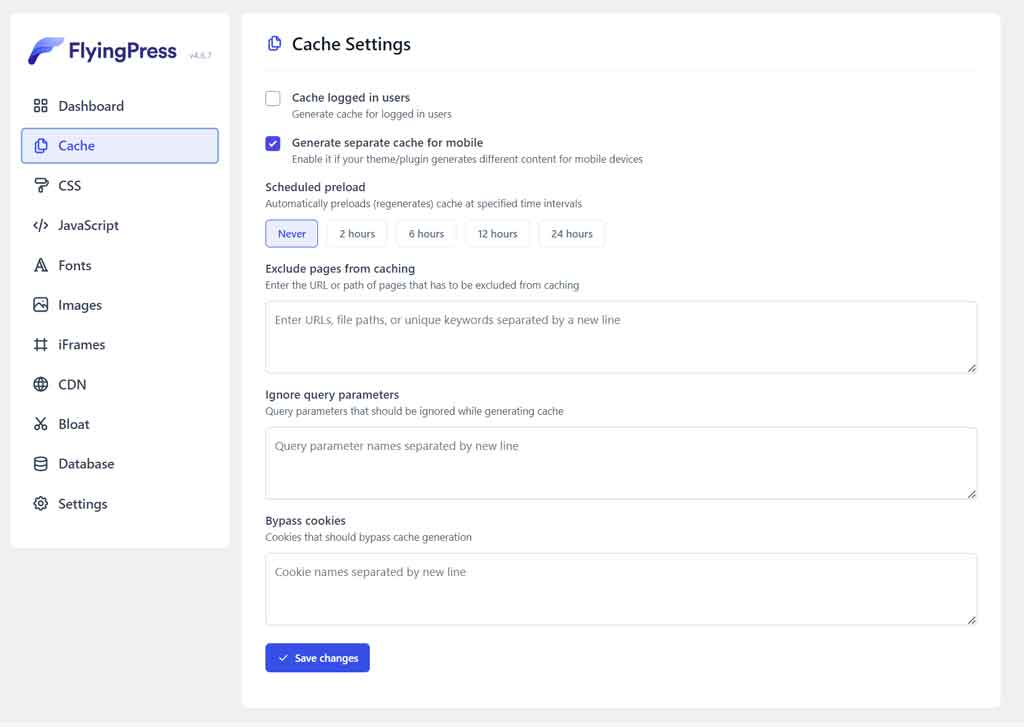1024x727 pixels.
Task: Enable the Cache logged in users checkbox
Action: (273, 98)
